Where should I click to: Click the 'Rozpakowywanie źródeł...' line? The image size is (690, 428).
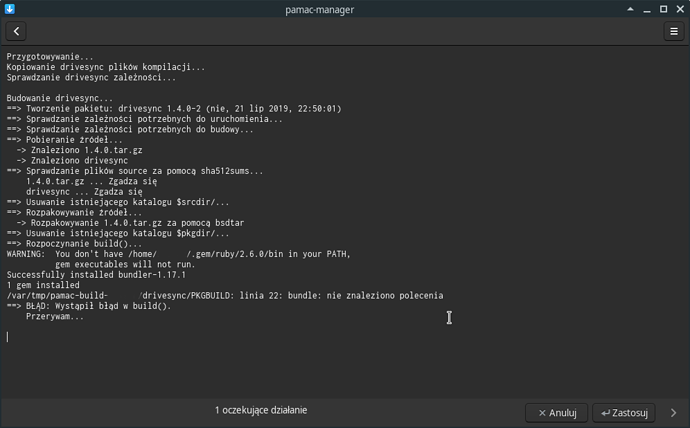click(x=74, y=212)
